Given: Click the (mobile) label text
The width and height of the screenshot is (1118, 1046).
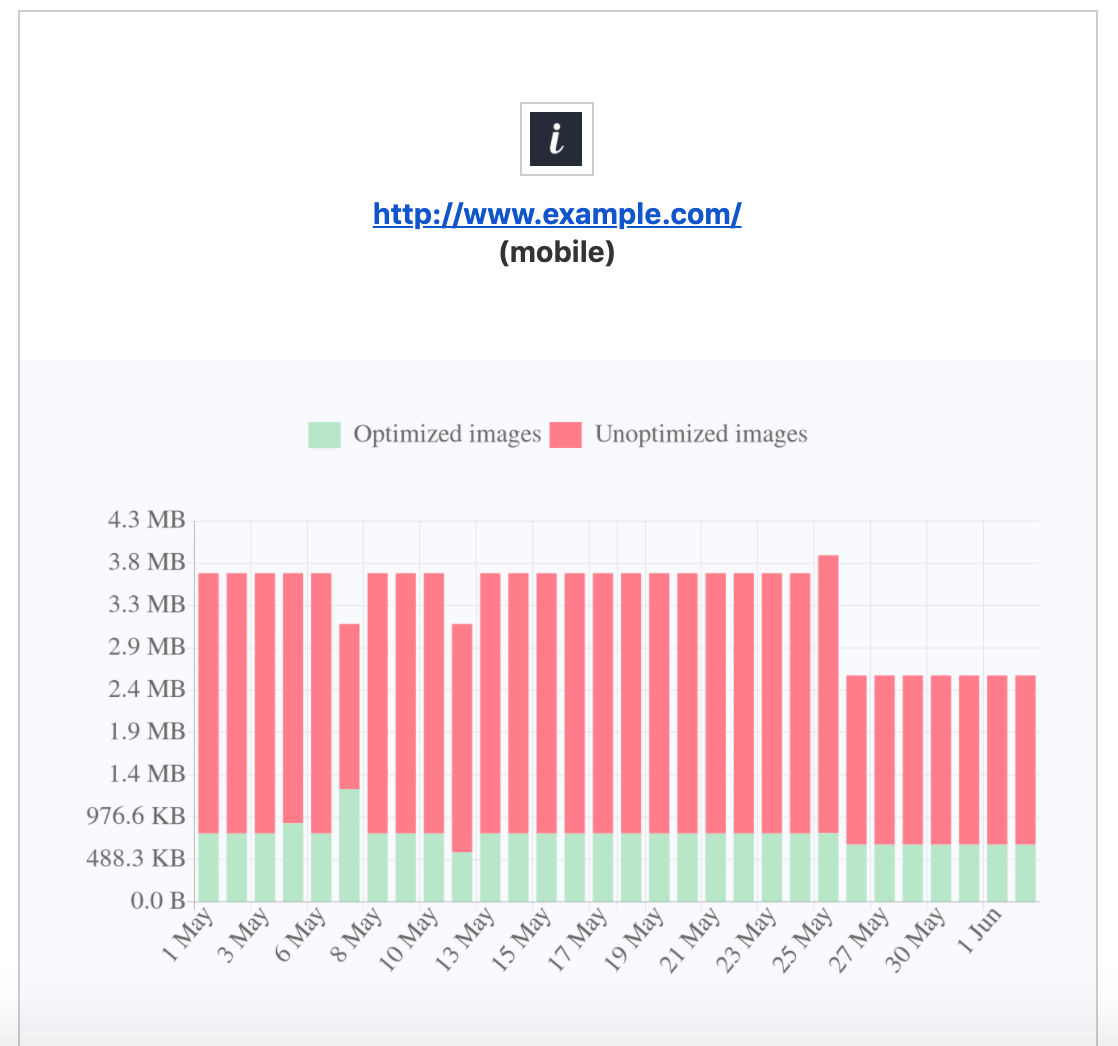Looking at the screenshot, I should coord(557,252).
